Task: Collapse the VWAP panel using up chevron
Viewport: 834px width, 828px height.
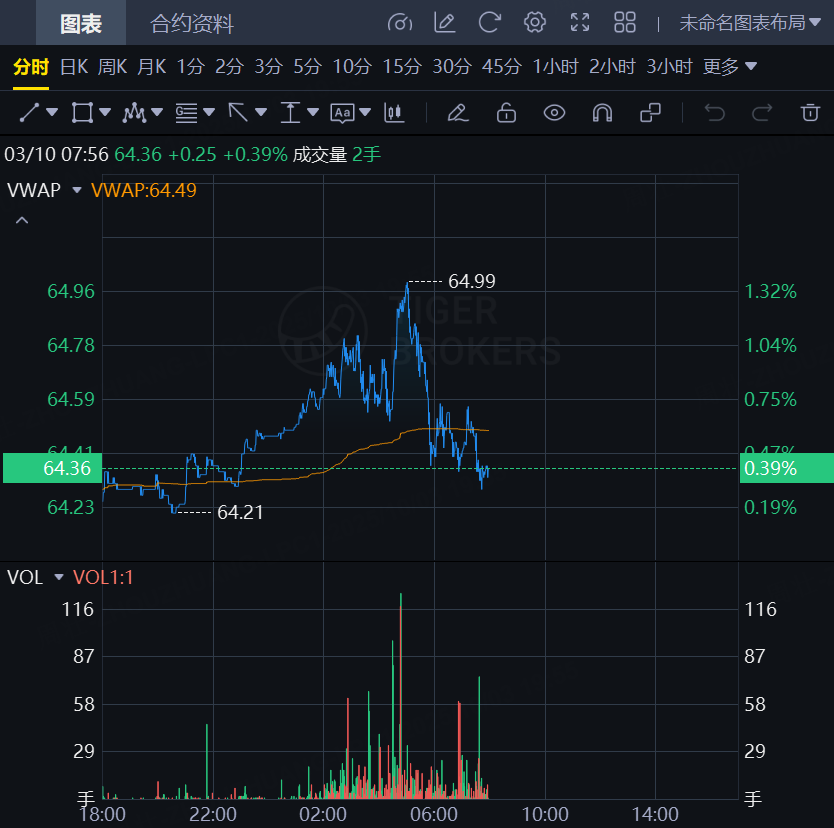Action: [22, 220]
